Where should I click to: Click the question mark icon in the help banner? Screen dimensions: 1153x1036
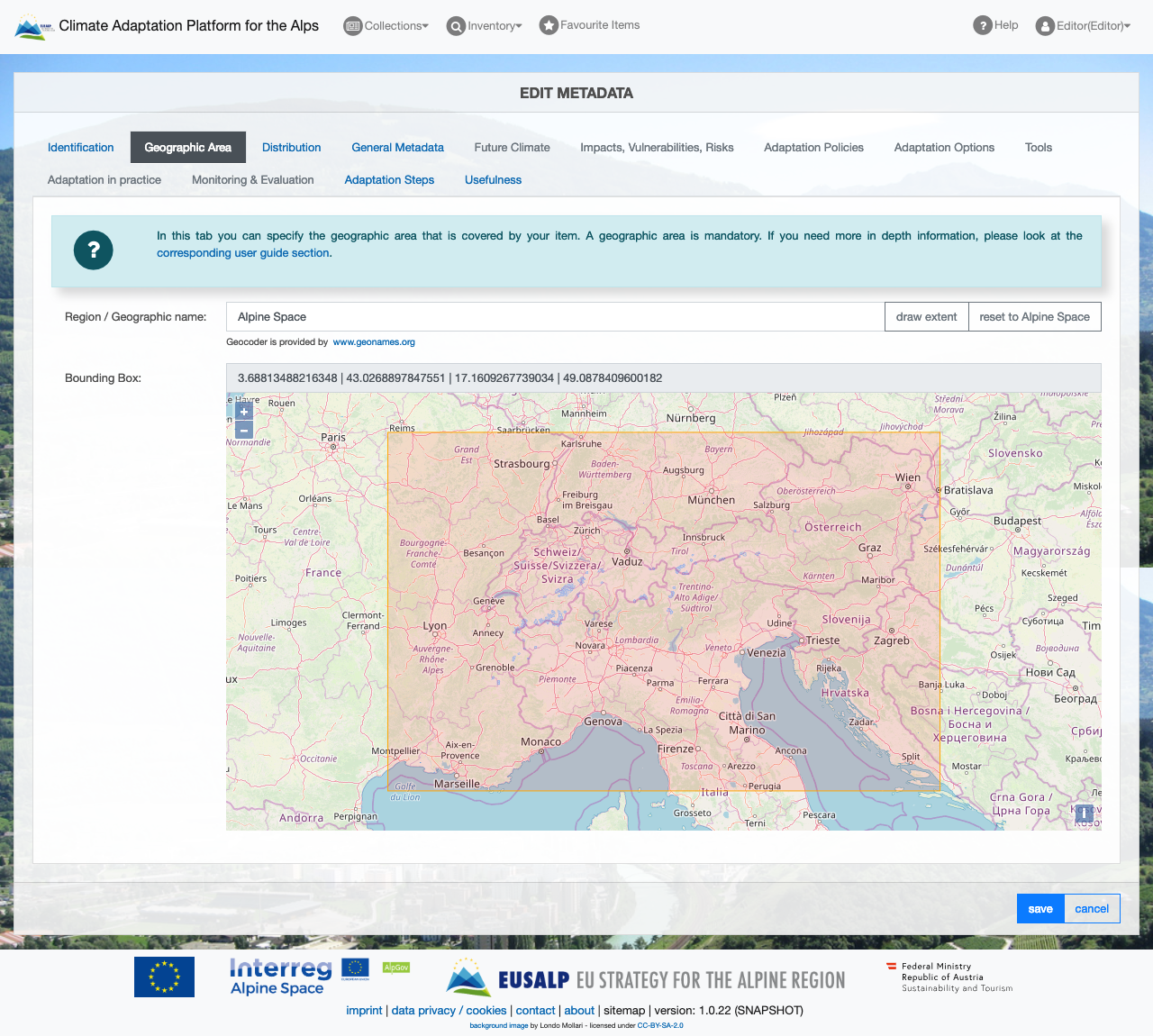[x=93, y=250]
